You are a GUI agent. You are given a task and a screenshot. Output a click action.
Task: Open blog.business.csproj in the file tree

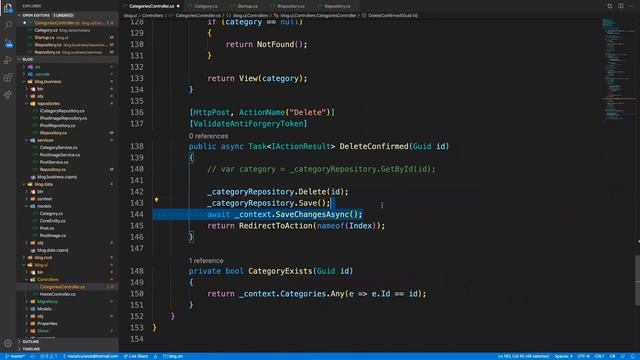click(x=67, y=177)
